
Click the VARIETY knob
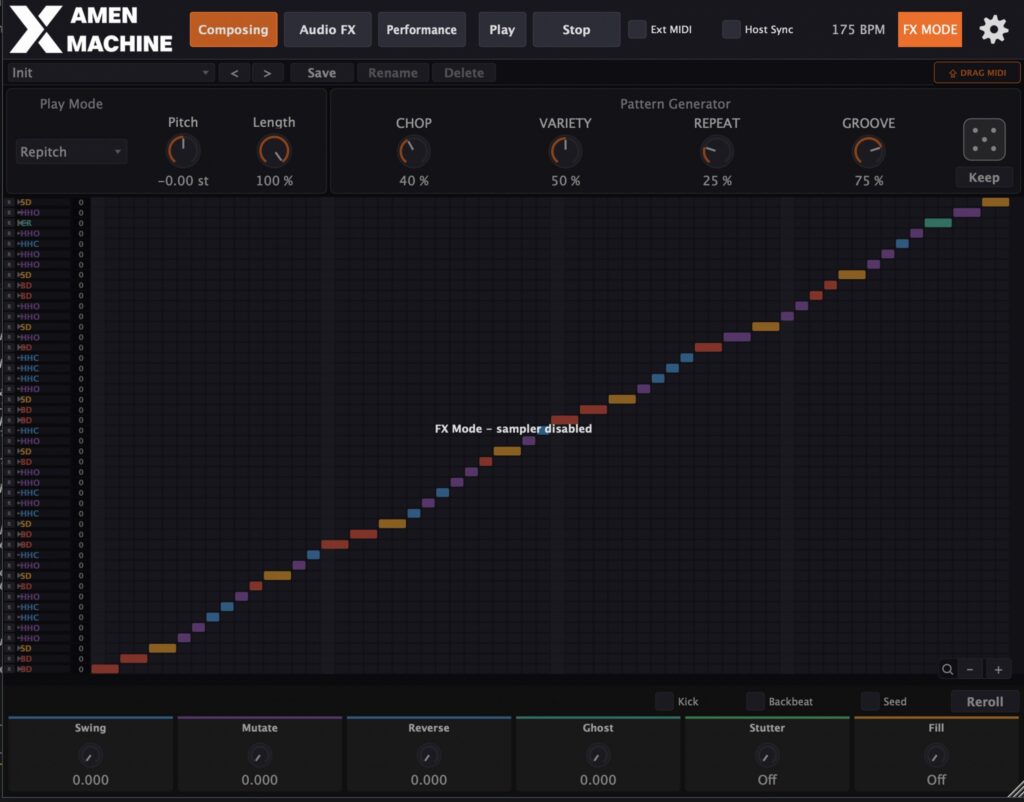pos(565,152)
